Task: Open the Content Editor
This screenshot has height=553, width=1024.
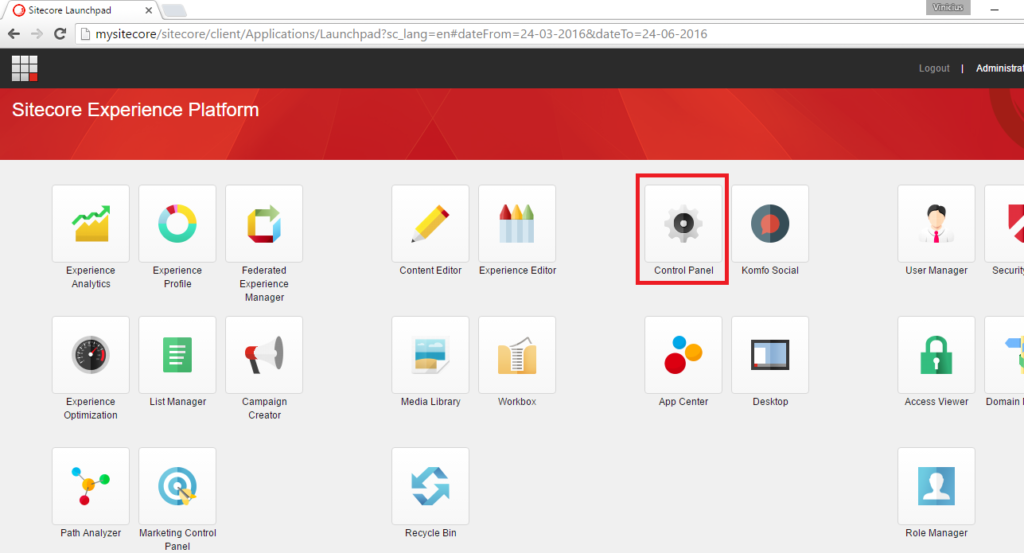Action: pyautogui.click(x=430, y=224)
